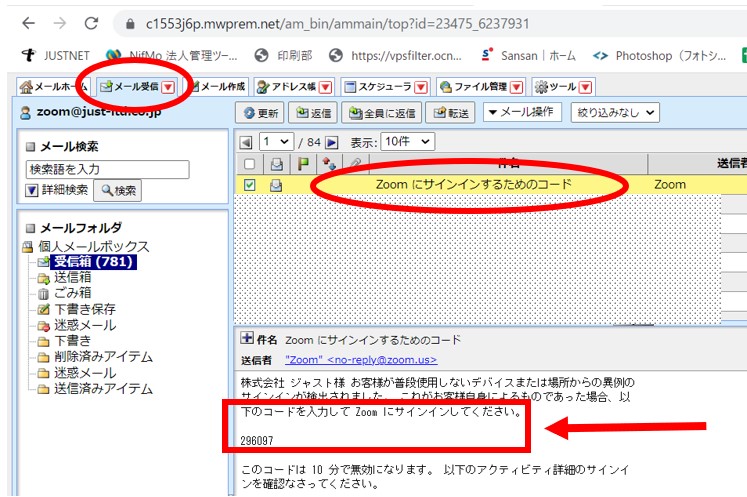
Task: Expand スケジューラ dropdown arrow
Action: [x=421, y=87]
